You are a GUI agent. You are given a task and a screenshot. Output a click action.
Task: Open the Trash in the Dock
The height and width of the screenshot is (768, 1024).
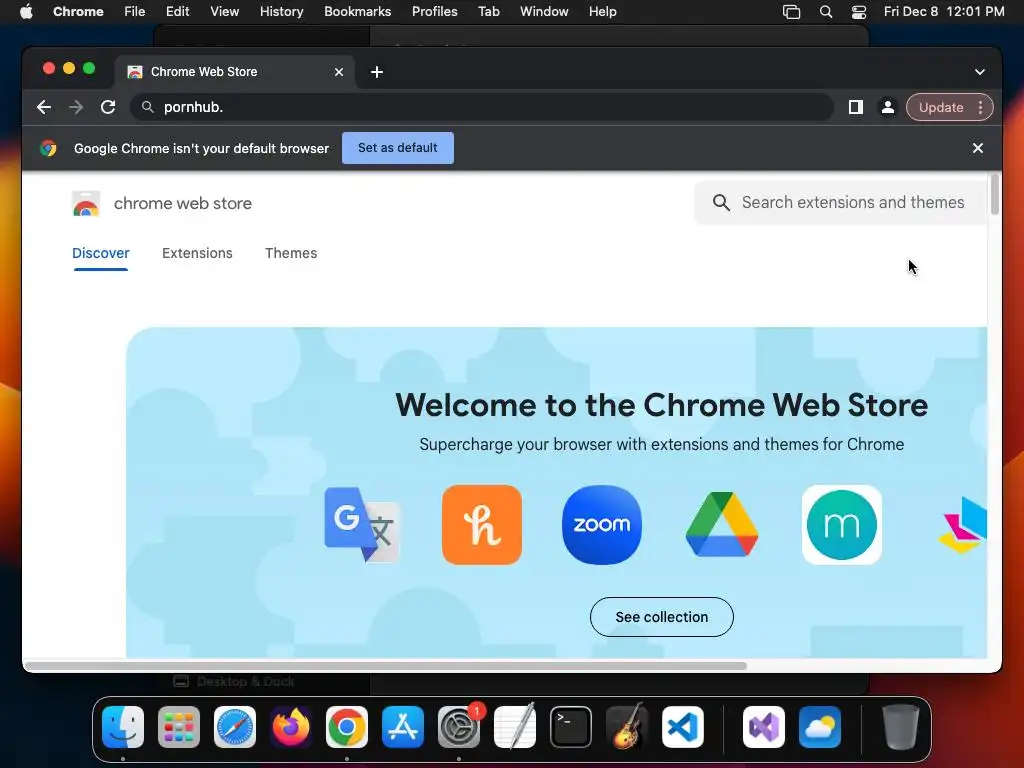[901, 727]
